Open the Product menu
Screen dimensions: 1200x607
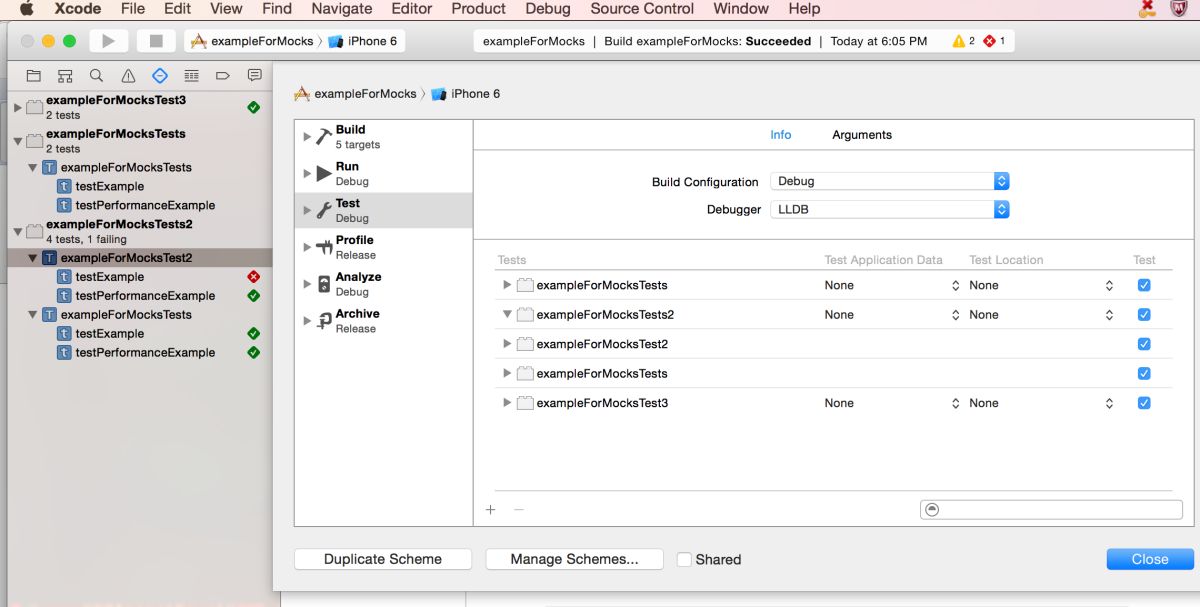tap(478, 9)
